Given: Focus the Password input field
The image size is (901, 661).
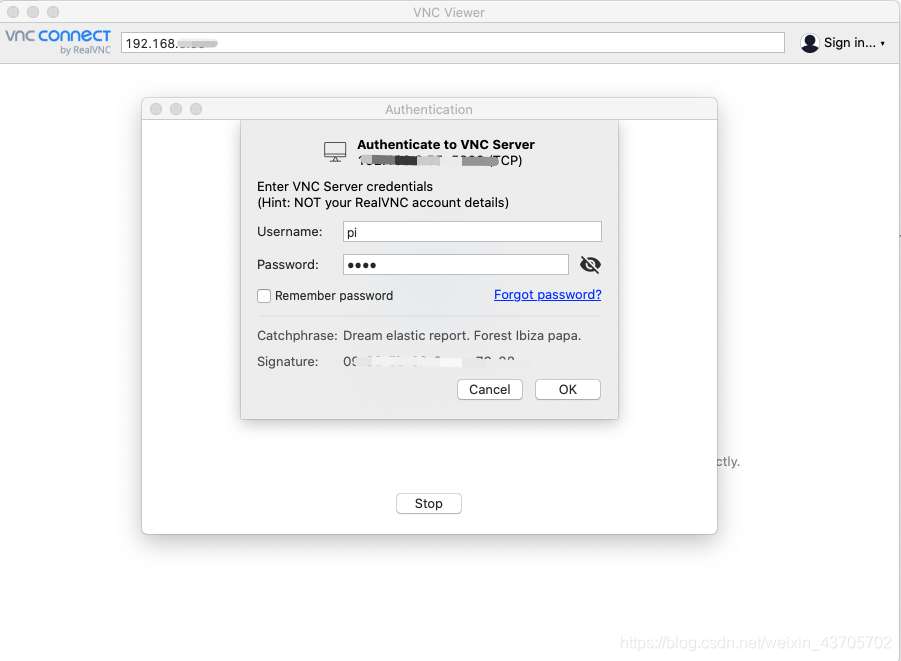Looking at the screenshot, I should pyautogui.click(x=456, y=264).
